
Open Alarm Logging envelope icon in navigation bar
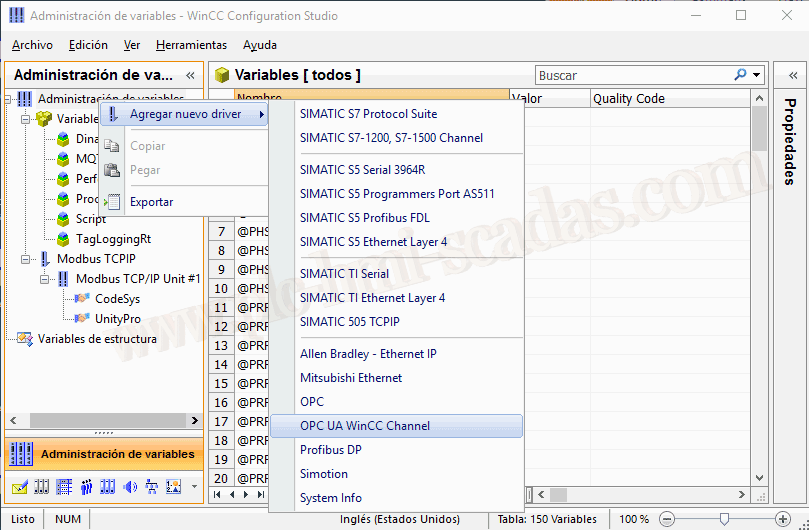tap(20, 487)
